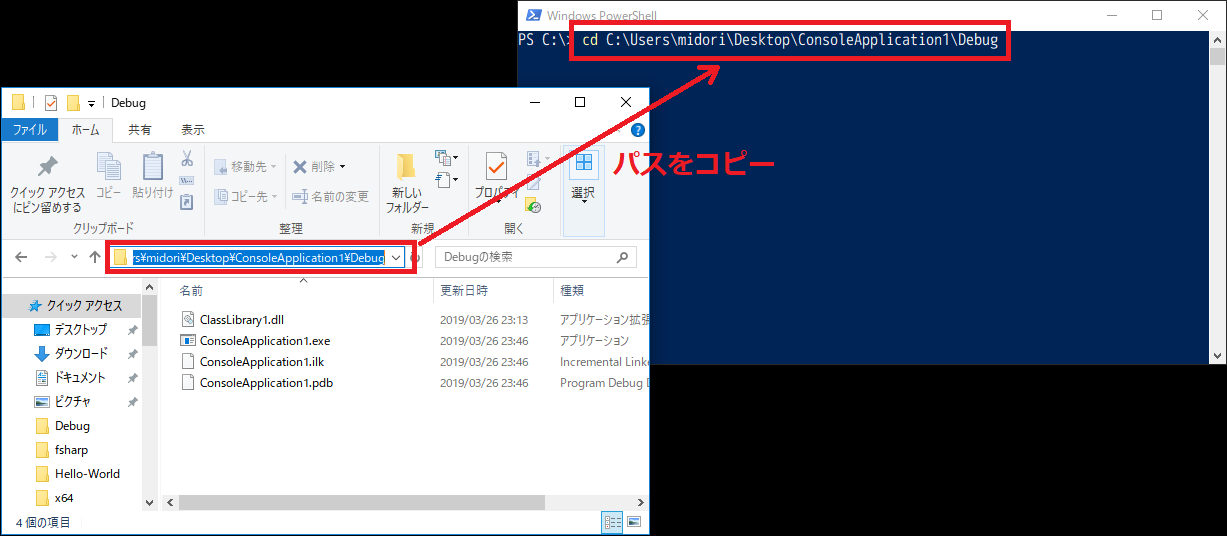The width and height of the screenshot is (1227, 536).
Task: Open the コピー先 (Copy to) dropdown
Action: click(x=246, y=196)
